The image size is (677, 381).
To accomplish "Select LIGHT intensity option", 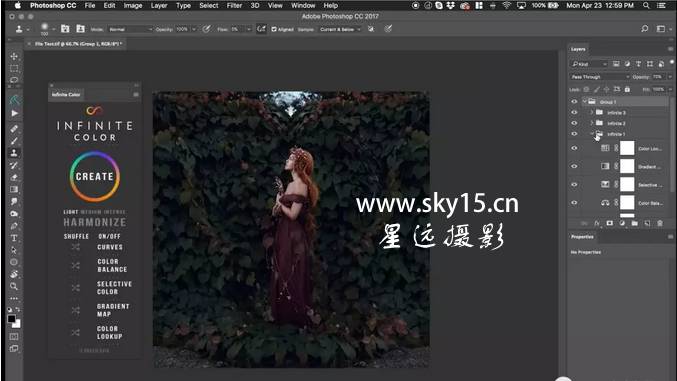I will coord(71,212).
